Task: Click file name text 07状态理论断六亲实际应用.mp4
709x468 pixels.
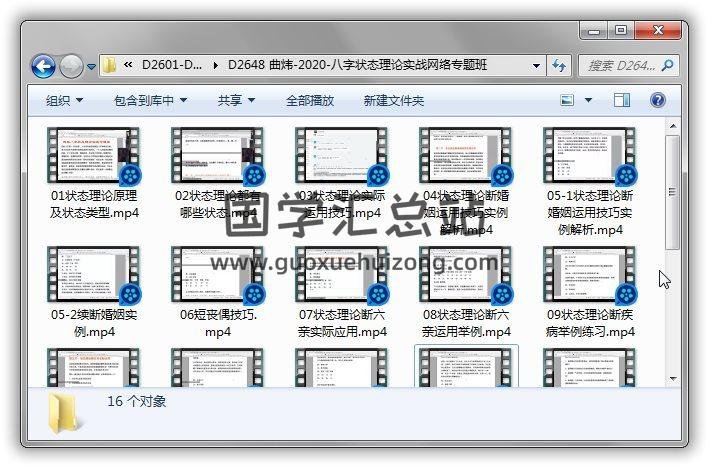Action: [x=342, y=323]
